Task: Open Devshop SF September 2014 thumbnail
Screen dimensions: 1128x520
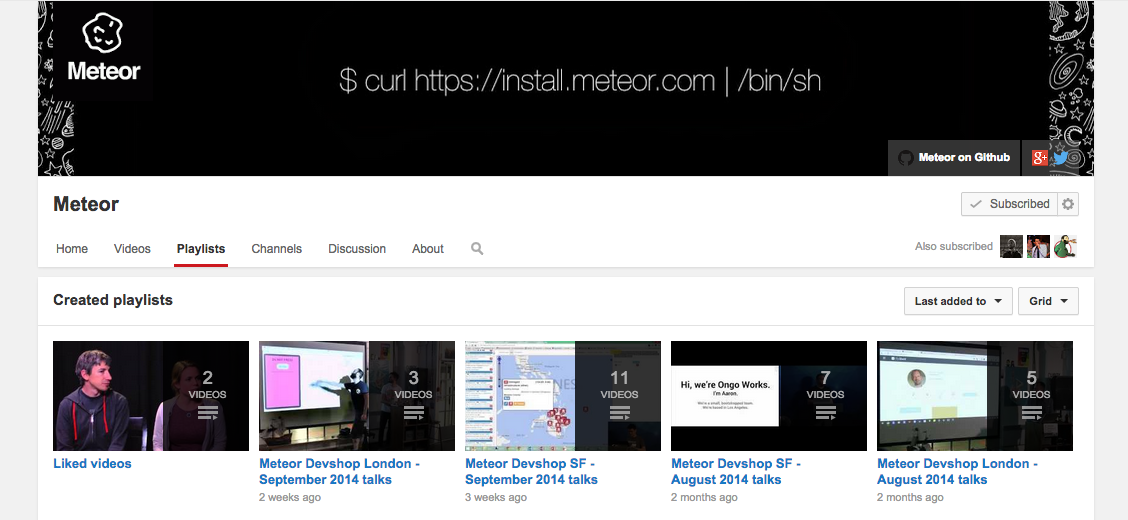Action: pyautogui.click(x=563, y=396)
